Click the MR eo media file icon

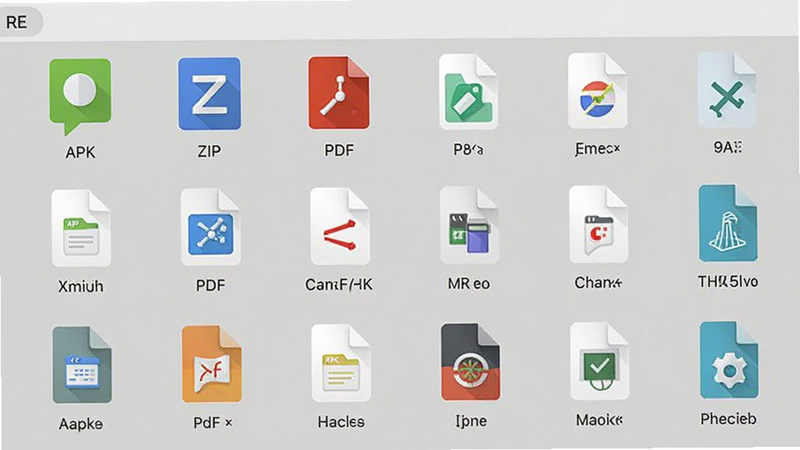coord(469,225)
